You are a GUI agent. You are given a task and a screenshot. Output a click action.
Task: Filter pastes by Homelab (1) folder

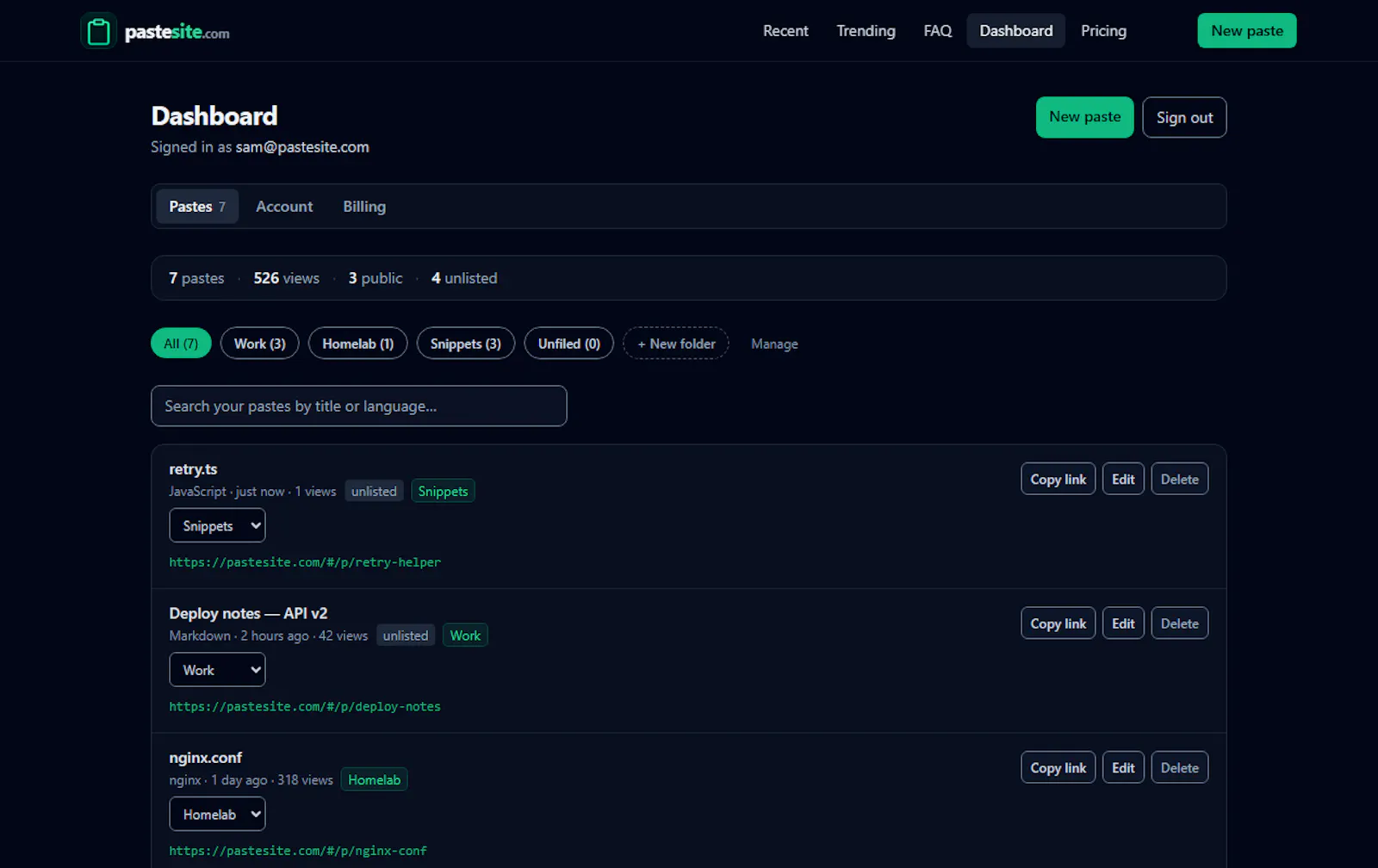(357, 344)
